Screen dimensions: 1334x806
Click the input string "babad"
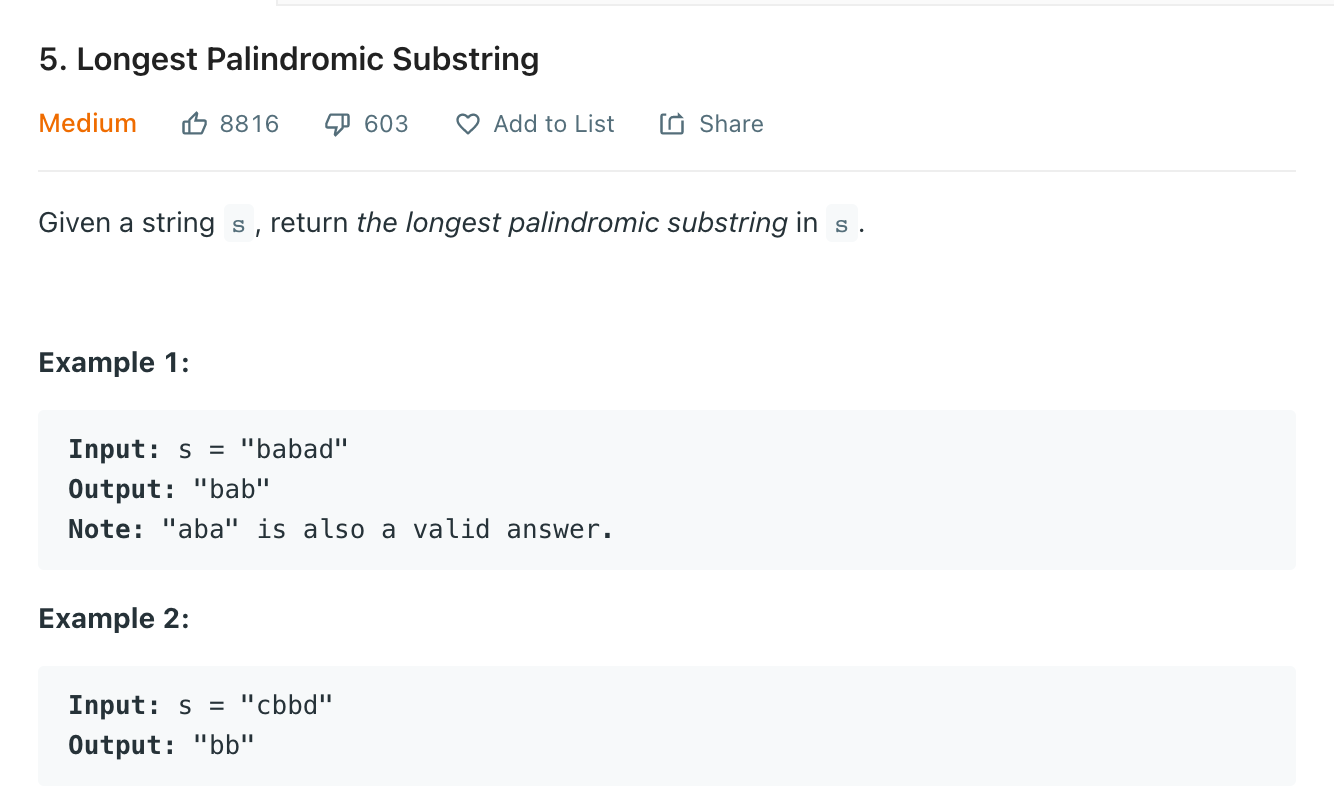click(293, 449)
